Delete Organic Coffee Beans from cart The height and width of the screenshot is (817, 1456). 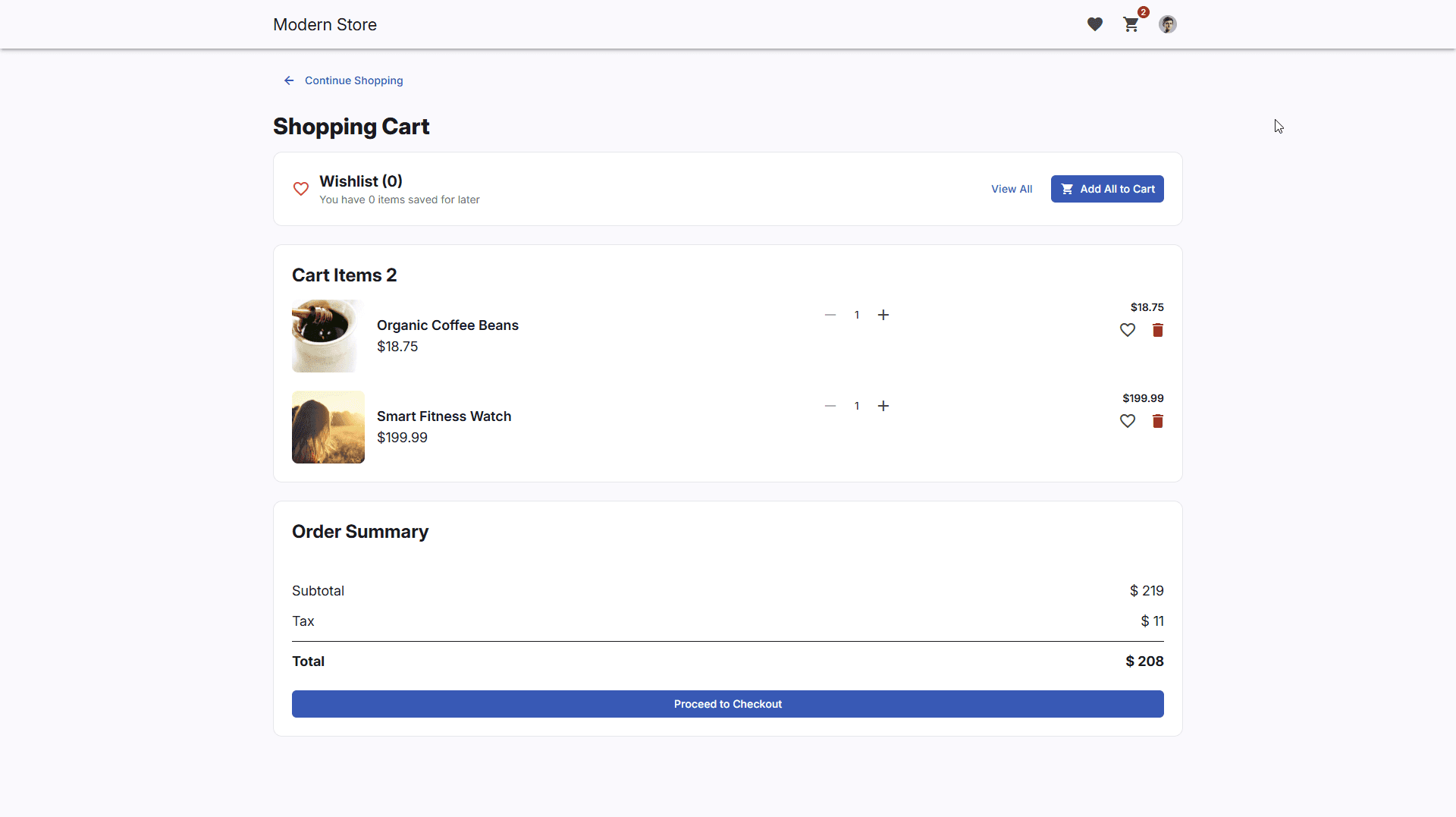pos(1158,330)
